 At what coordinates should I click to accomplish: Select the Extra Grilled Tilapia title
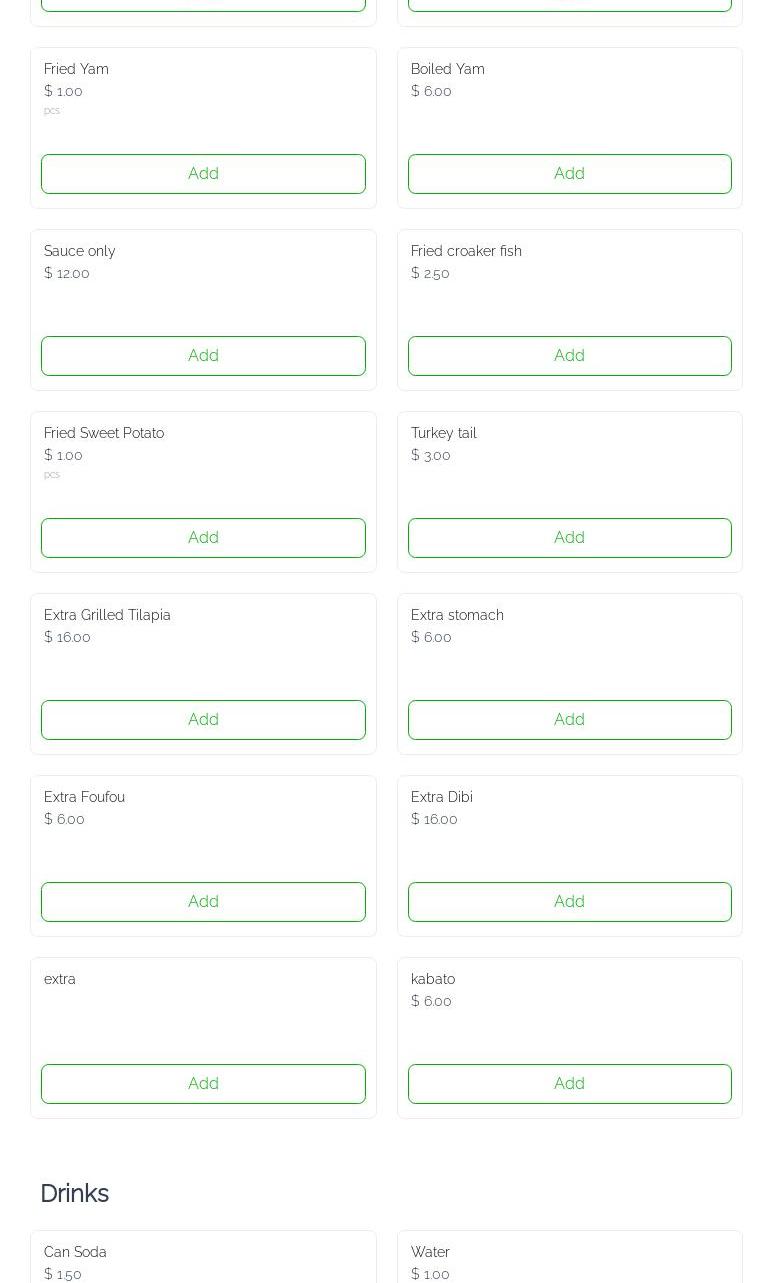[107, 615]
